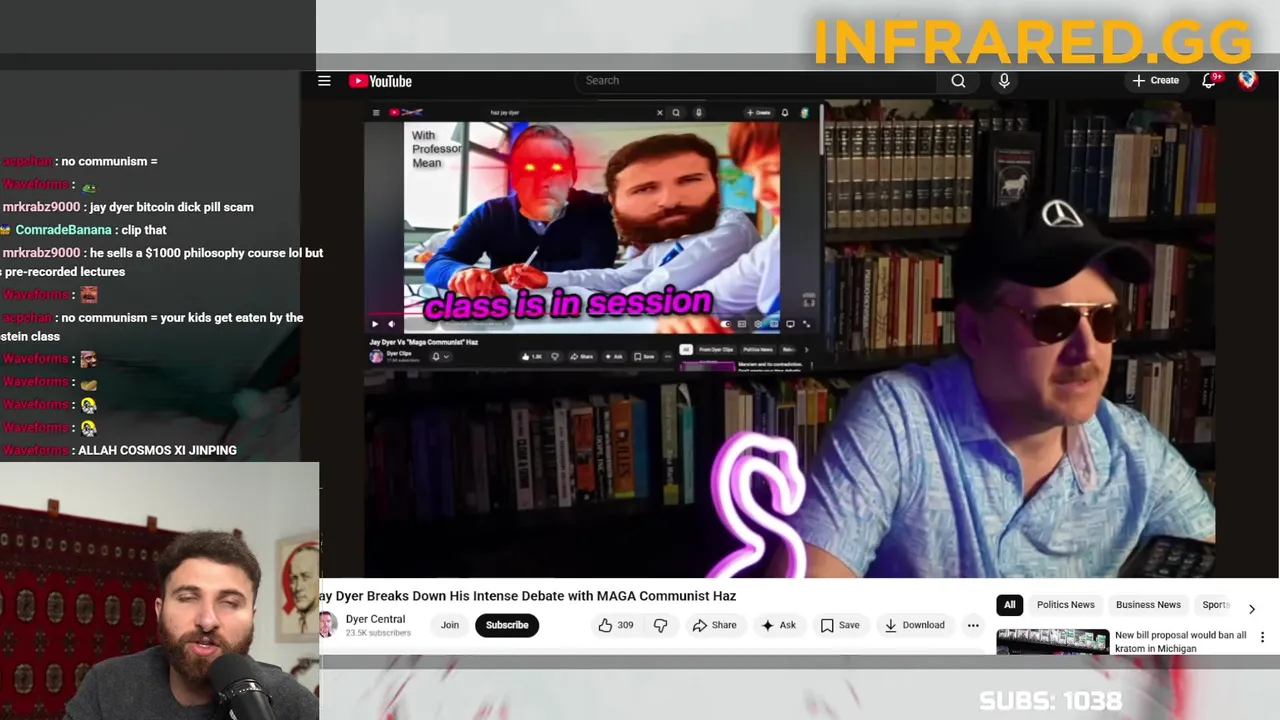
Task: Click the Dyer Central channel avatar
Action: click(x=327, y=625)
